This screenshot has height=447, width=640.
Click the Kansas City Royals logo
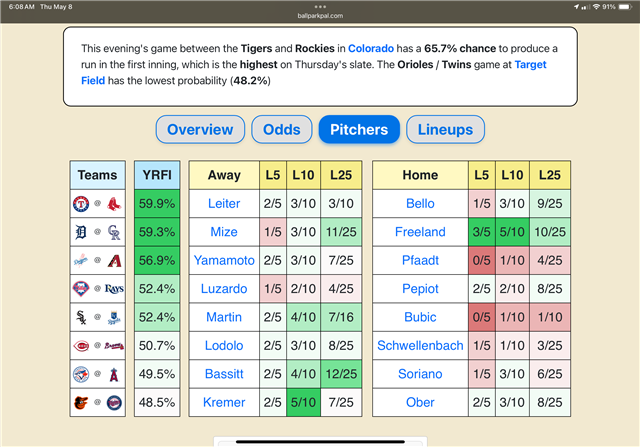click(114, 317)
